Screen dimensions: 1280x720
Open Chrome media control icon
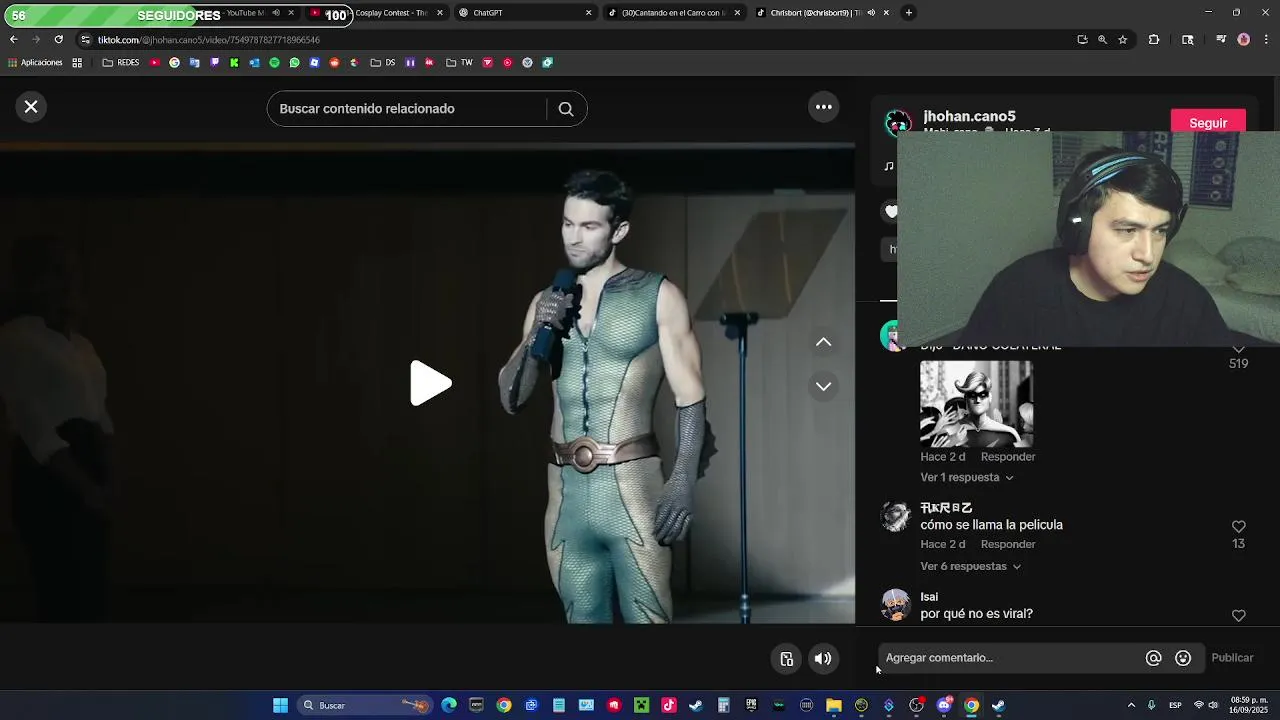coord(1221,40)
